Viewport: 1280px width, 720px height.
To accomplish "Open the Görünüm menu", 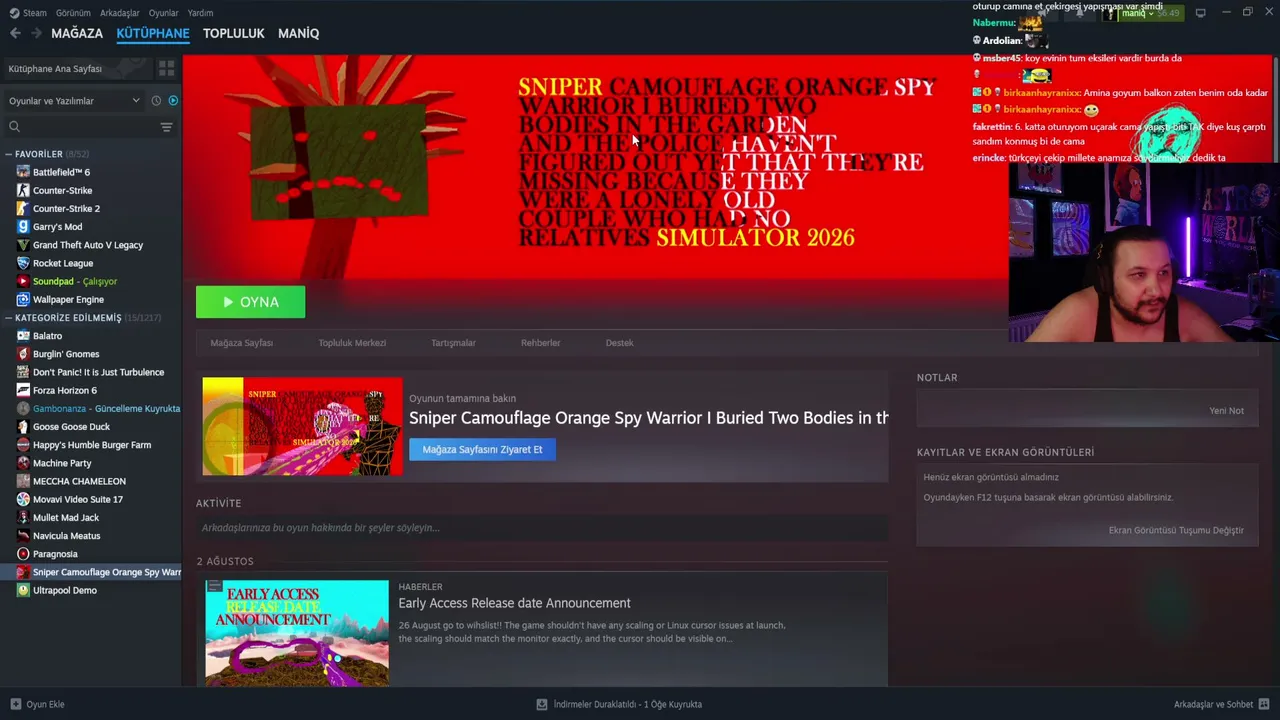I will coord(73,13).
